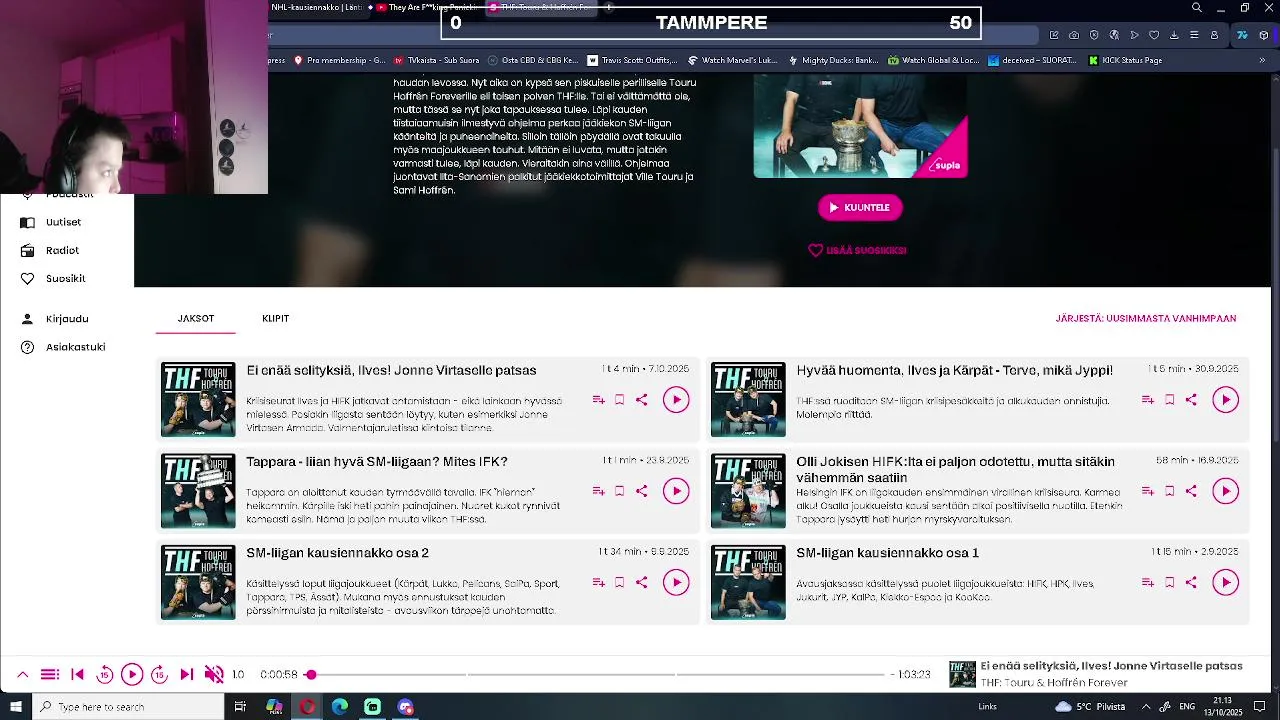Bookmark 'Hyvää huomenta, Ilves ja Kärpät' episode
This screenshot has height=720, width=1280.
[x=1169, y=400]
